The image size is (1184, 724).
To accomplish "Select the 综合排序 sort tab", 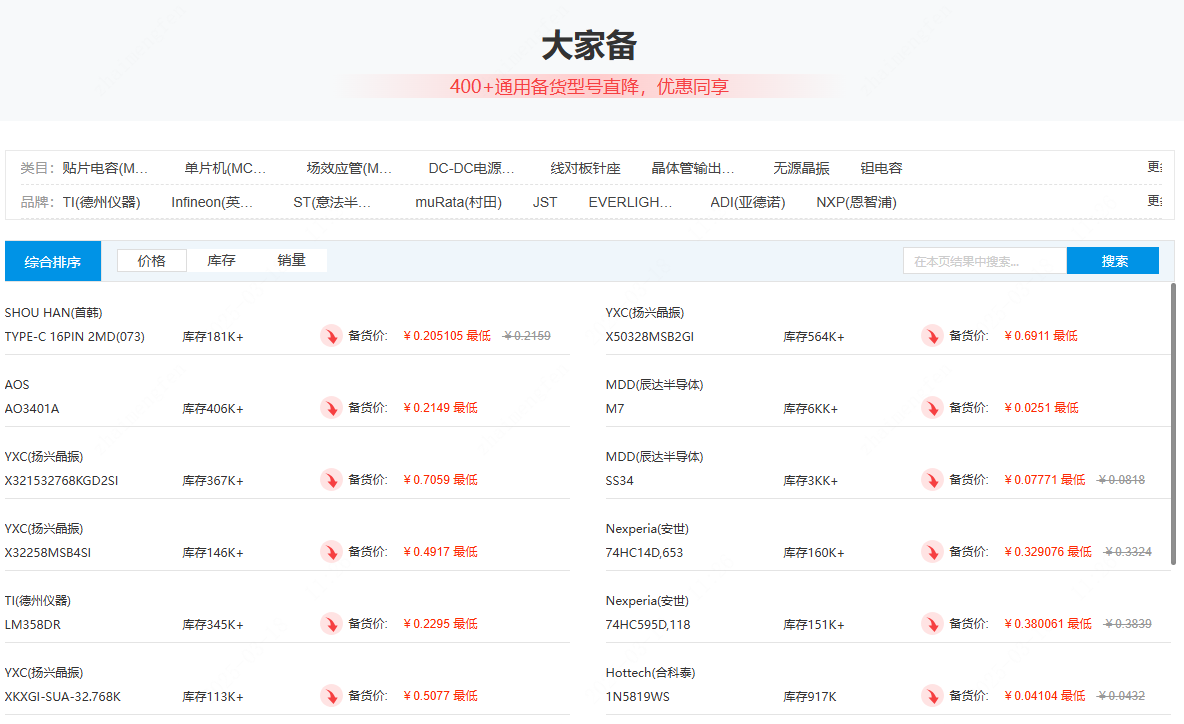I will tap(53, 262).
